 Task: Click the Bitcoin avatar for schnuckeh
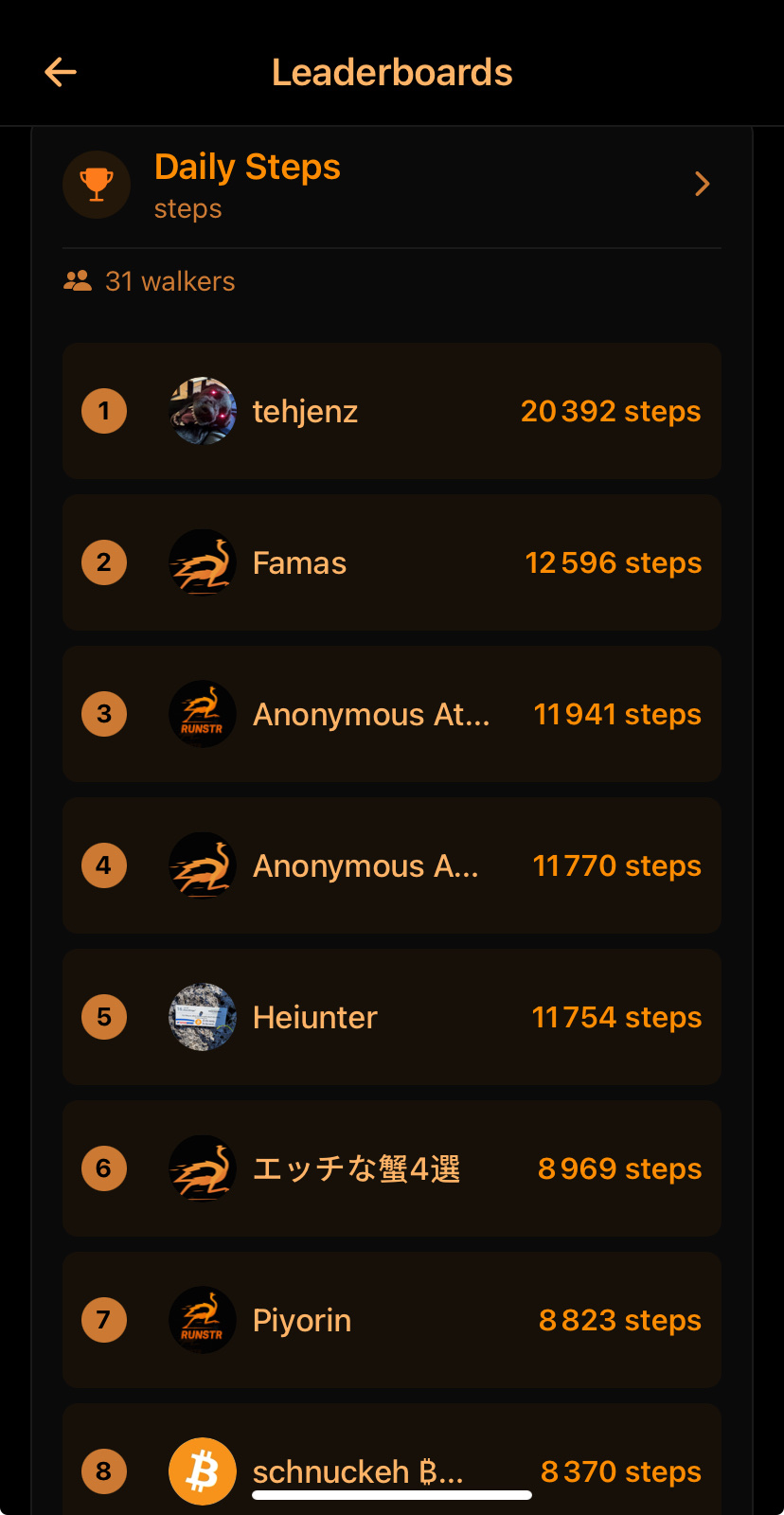click(x=203, y=1471)
